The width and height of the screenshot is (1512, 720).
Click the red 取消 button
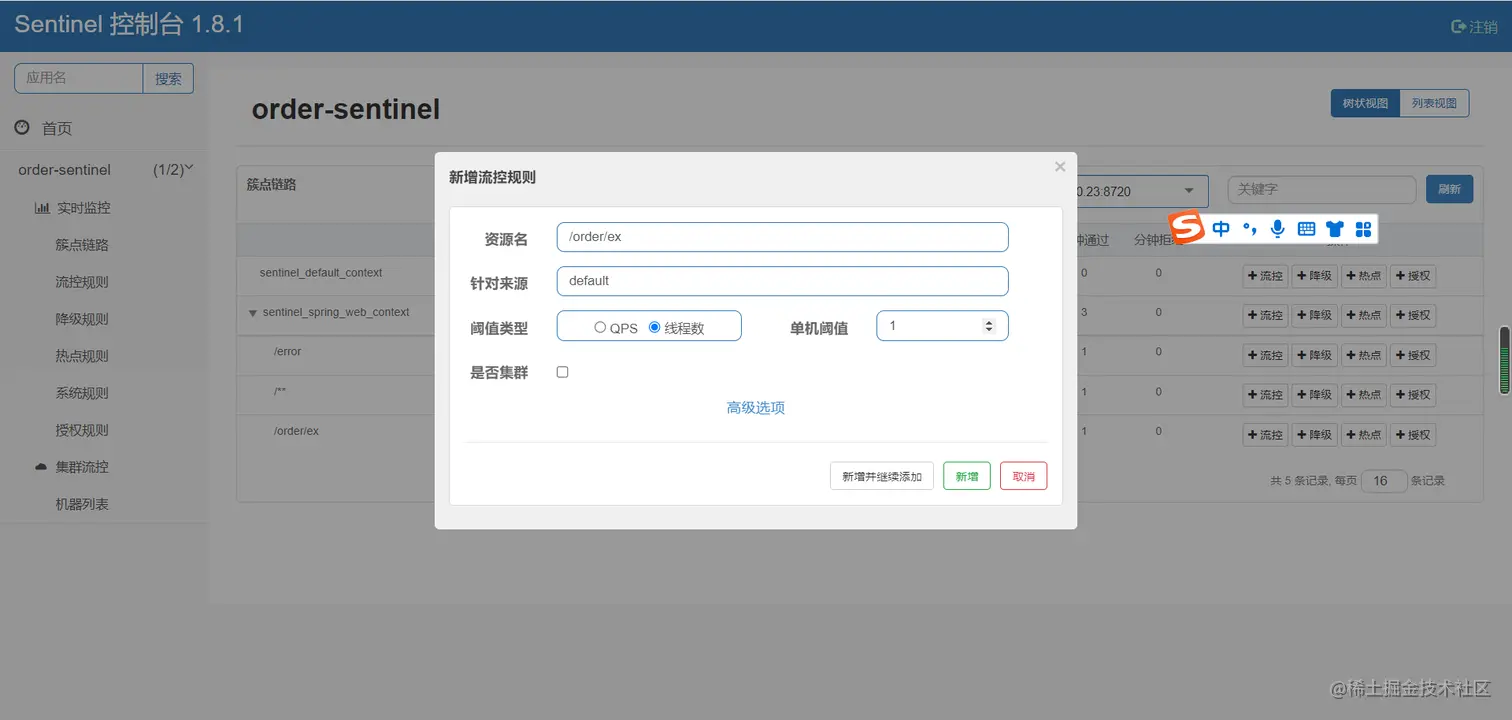coord(1024,476)
